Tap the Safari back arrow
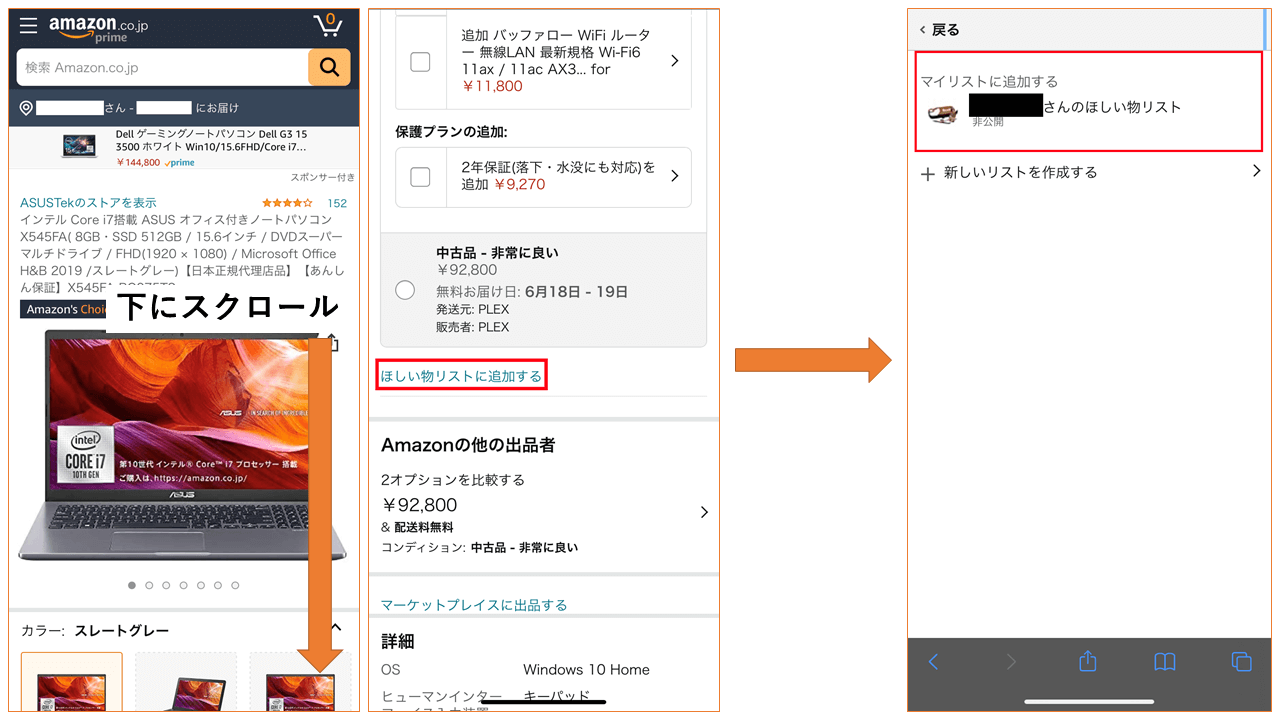The image size is (1280, 720). click(x=933, y=661)
